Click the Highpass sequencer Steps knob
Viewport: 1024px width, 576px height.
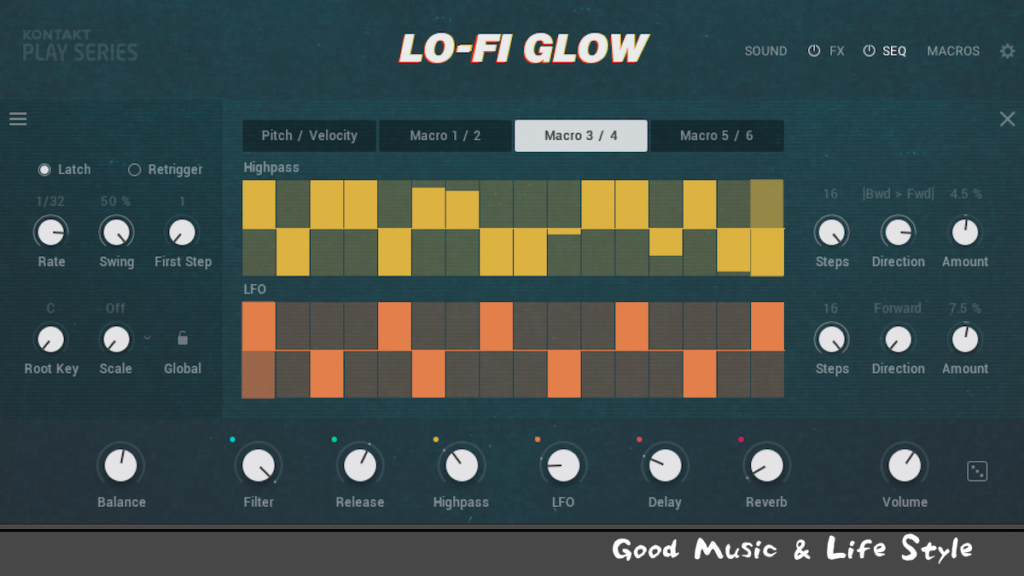pyautogui.click(x=831, y=232)
